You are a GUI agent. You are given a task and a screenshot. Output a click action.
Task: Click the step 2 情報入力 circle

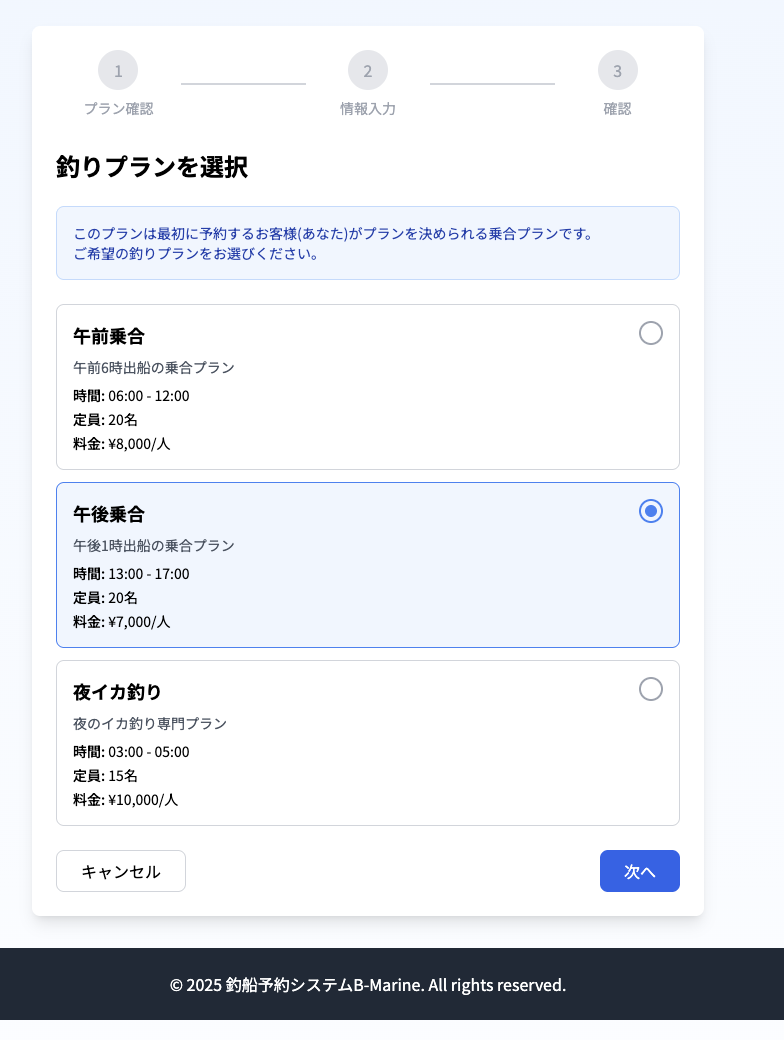click(x=368, y=70)
